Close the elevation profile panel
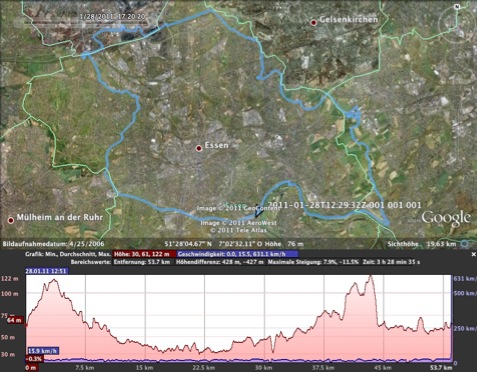 click(x=473, y=254)
